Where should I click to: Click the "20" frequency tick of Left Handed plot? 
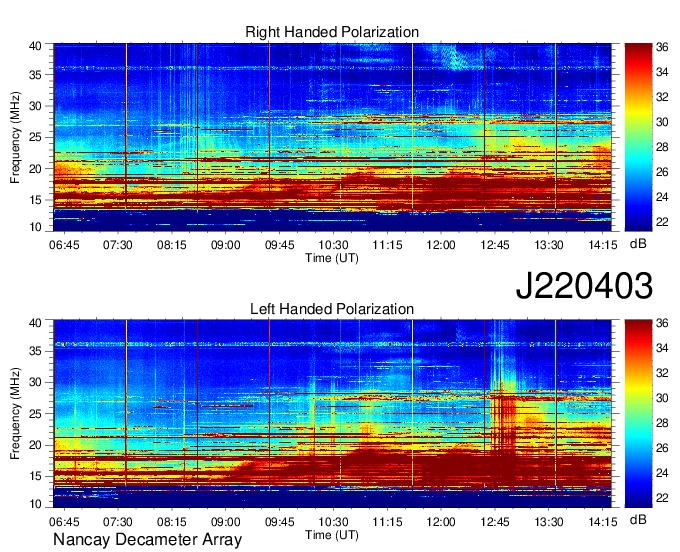coord(35,445)
